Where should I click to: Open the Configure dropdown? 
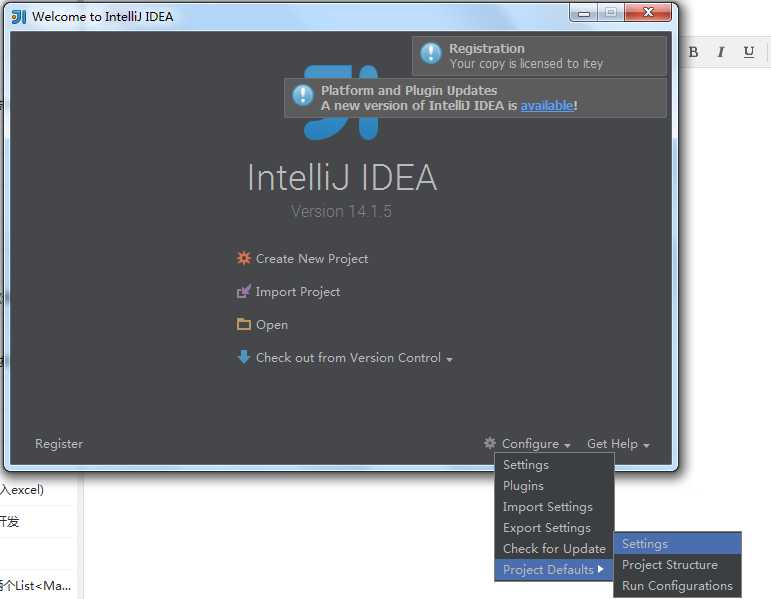coord(535,444)
